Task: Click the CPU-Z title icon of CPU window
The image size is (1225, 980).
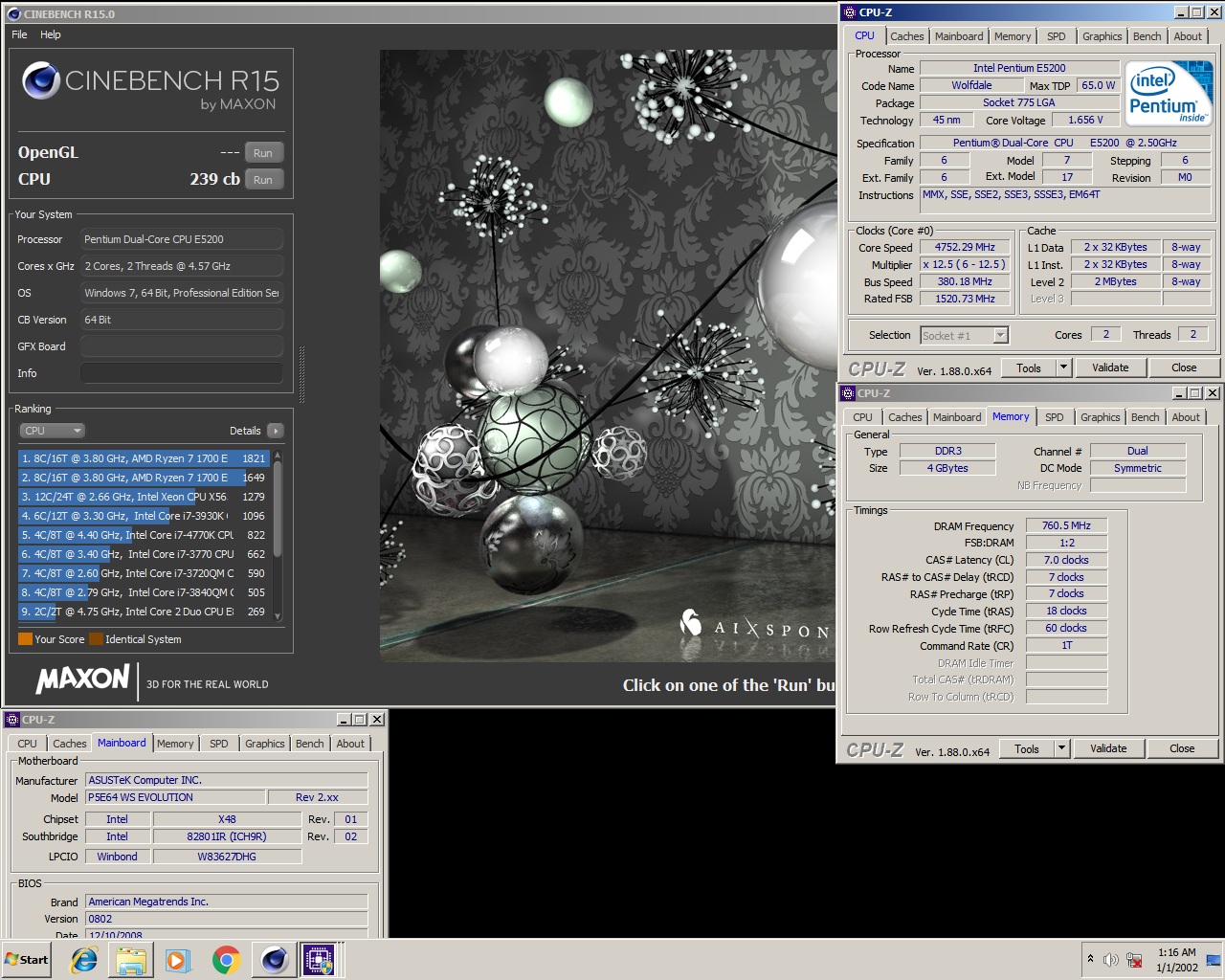Action: 848,12
